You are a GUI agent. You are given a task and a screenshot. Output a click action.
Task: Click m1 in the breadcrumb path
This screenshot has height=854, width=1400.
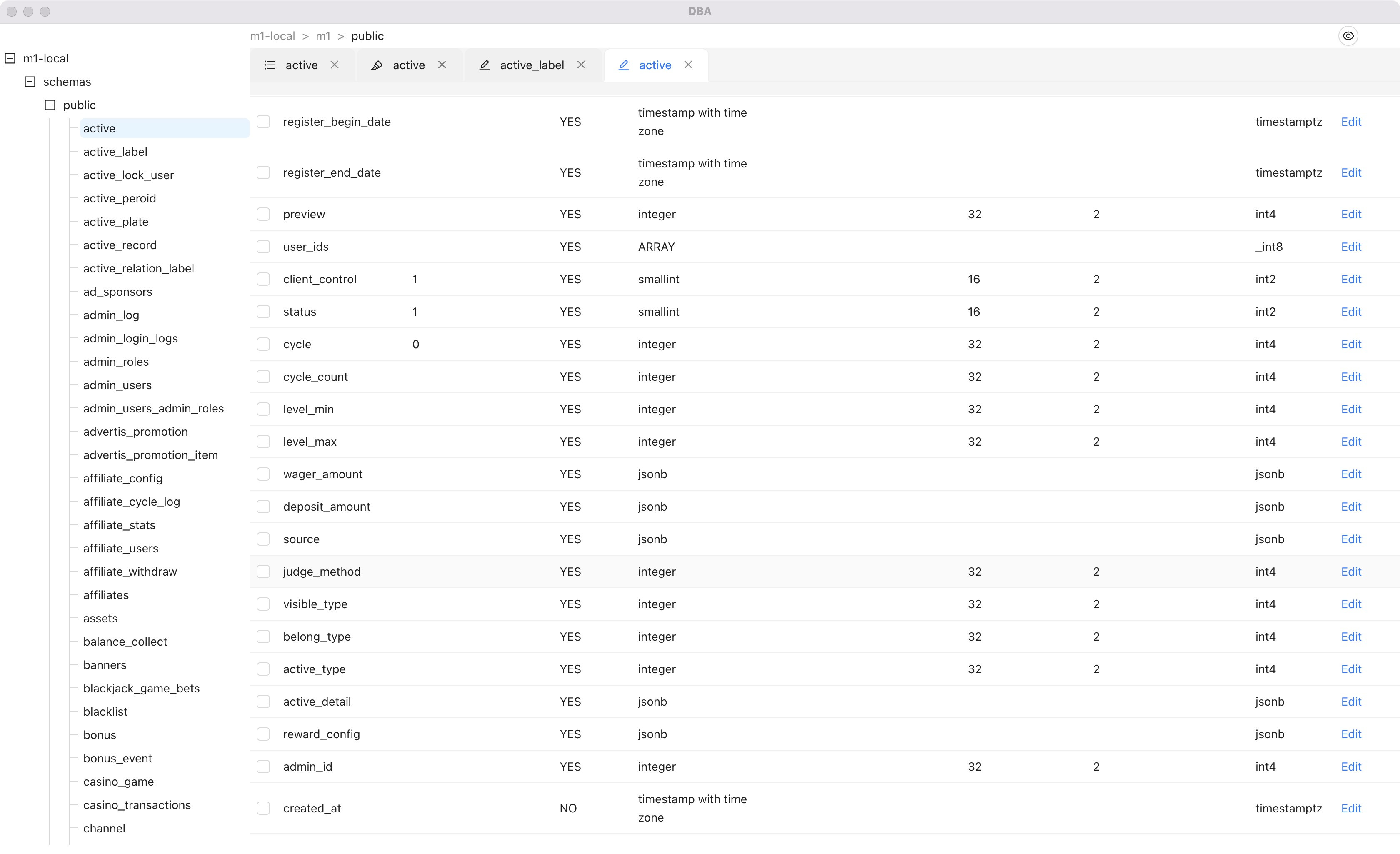[323, 36]
